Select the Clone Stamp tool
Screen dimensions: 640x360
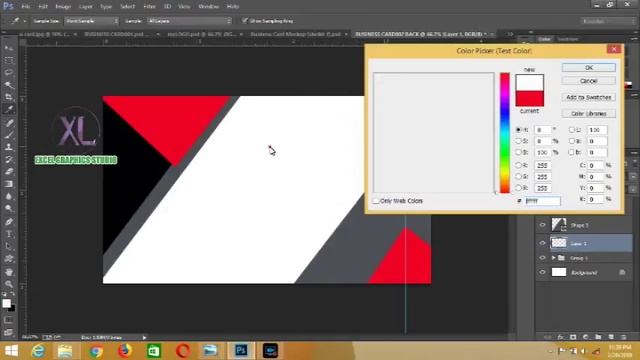click(x=9, y=147)
